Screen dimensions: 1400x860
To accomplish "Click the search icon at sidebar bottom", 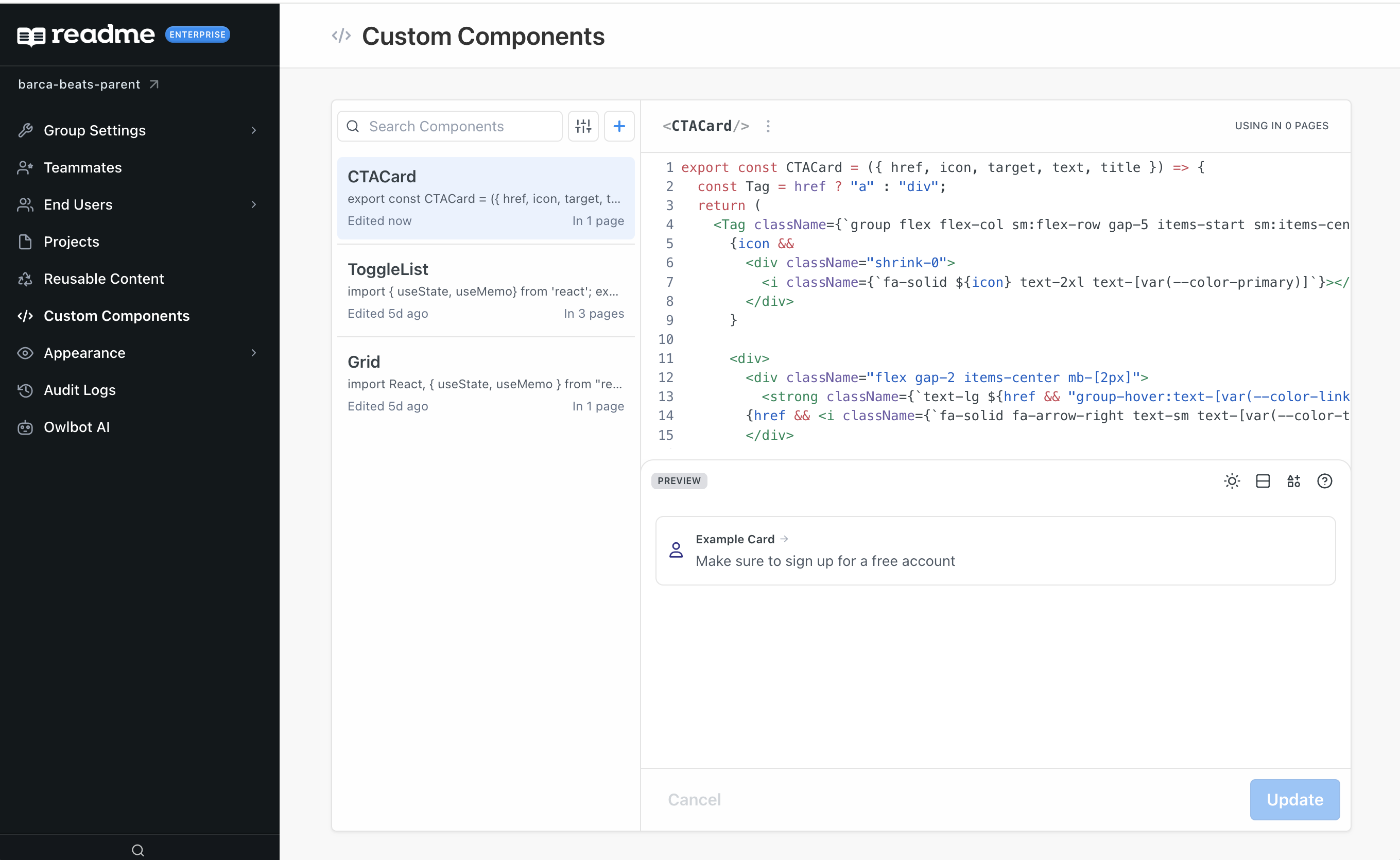I will 137,850.
